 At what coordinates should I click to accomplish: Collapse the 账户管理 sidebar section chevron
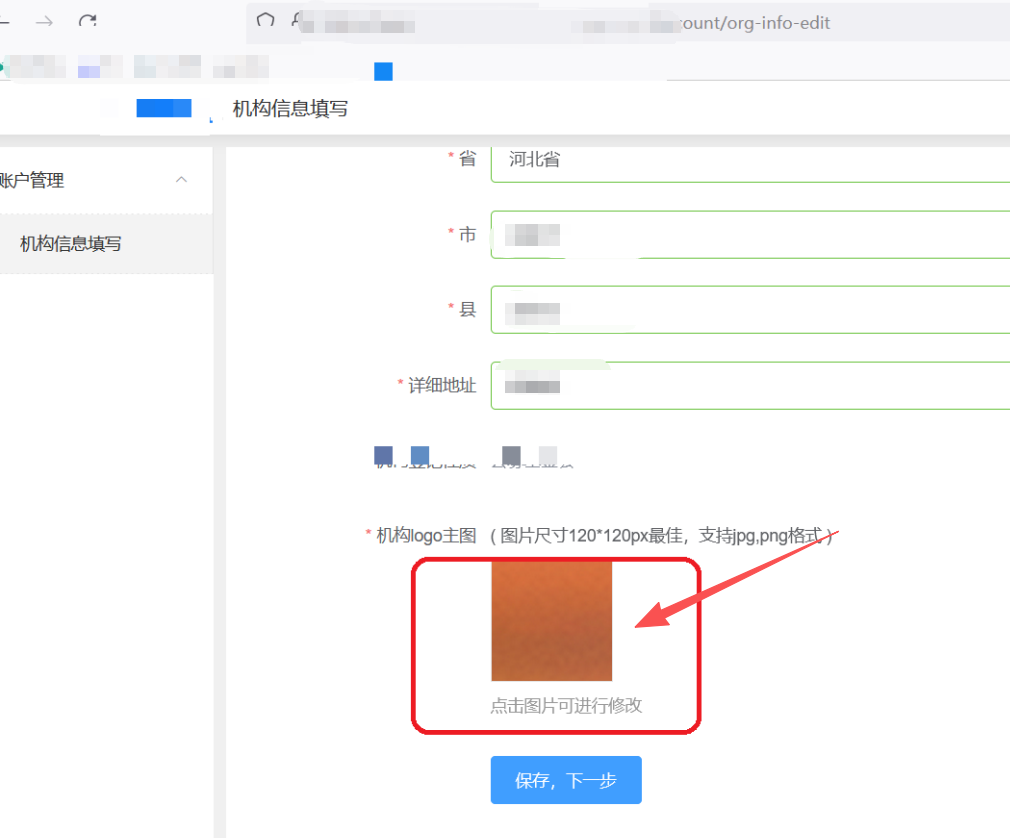(x=182, y=180)
